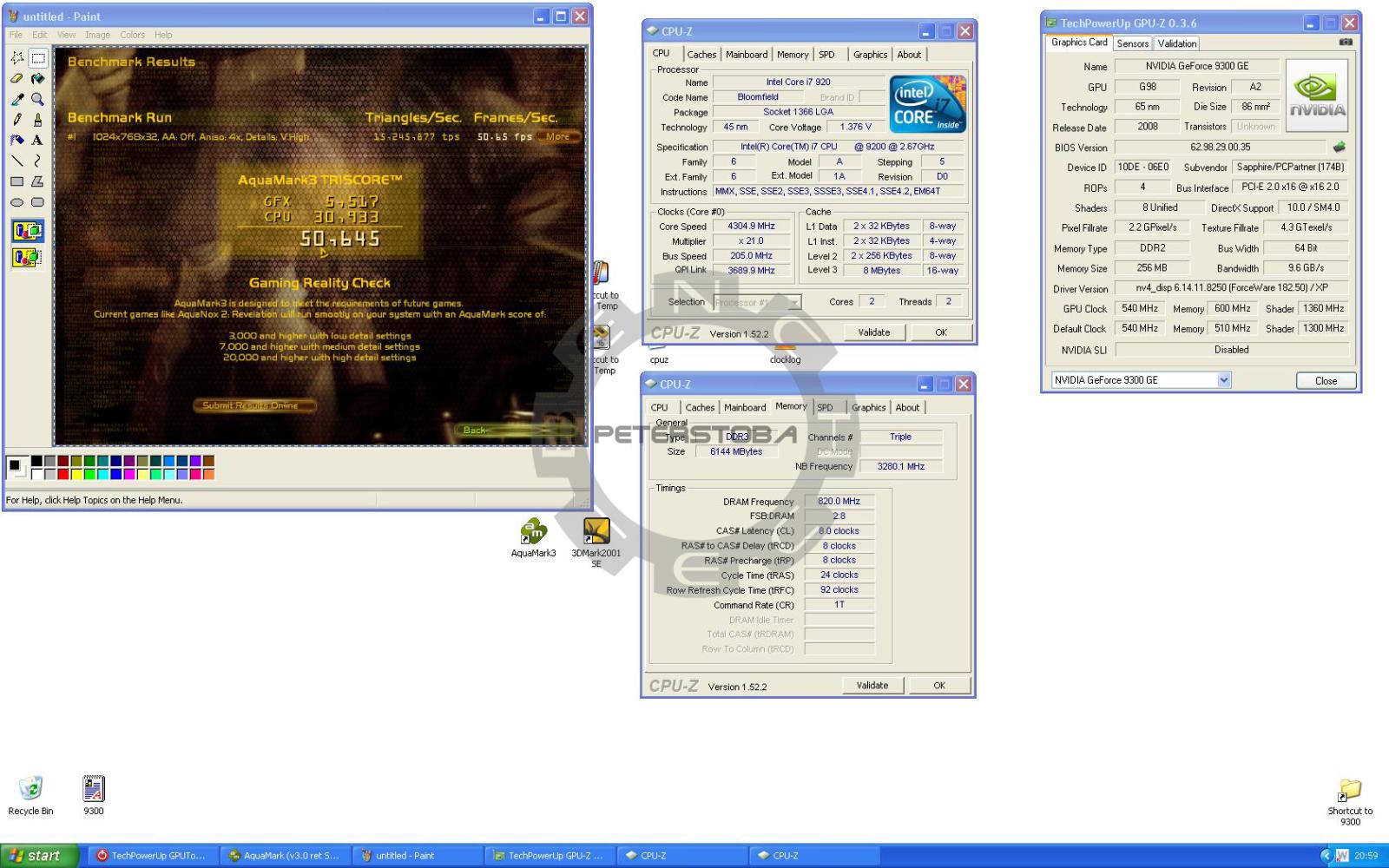
Task: Switch to the Validation tab in GPU-Z
Action: pyautogui.click(x=1176, y=43)
